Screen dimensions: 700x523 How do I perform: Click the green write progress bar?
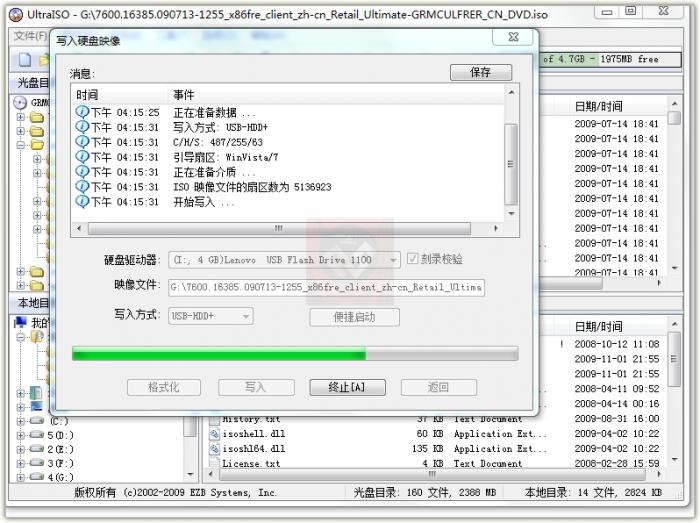[295, 354]
